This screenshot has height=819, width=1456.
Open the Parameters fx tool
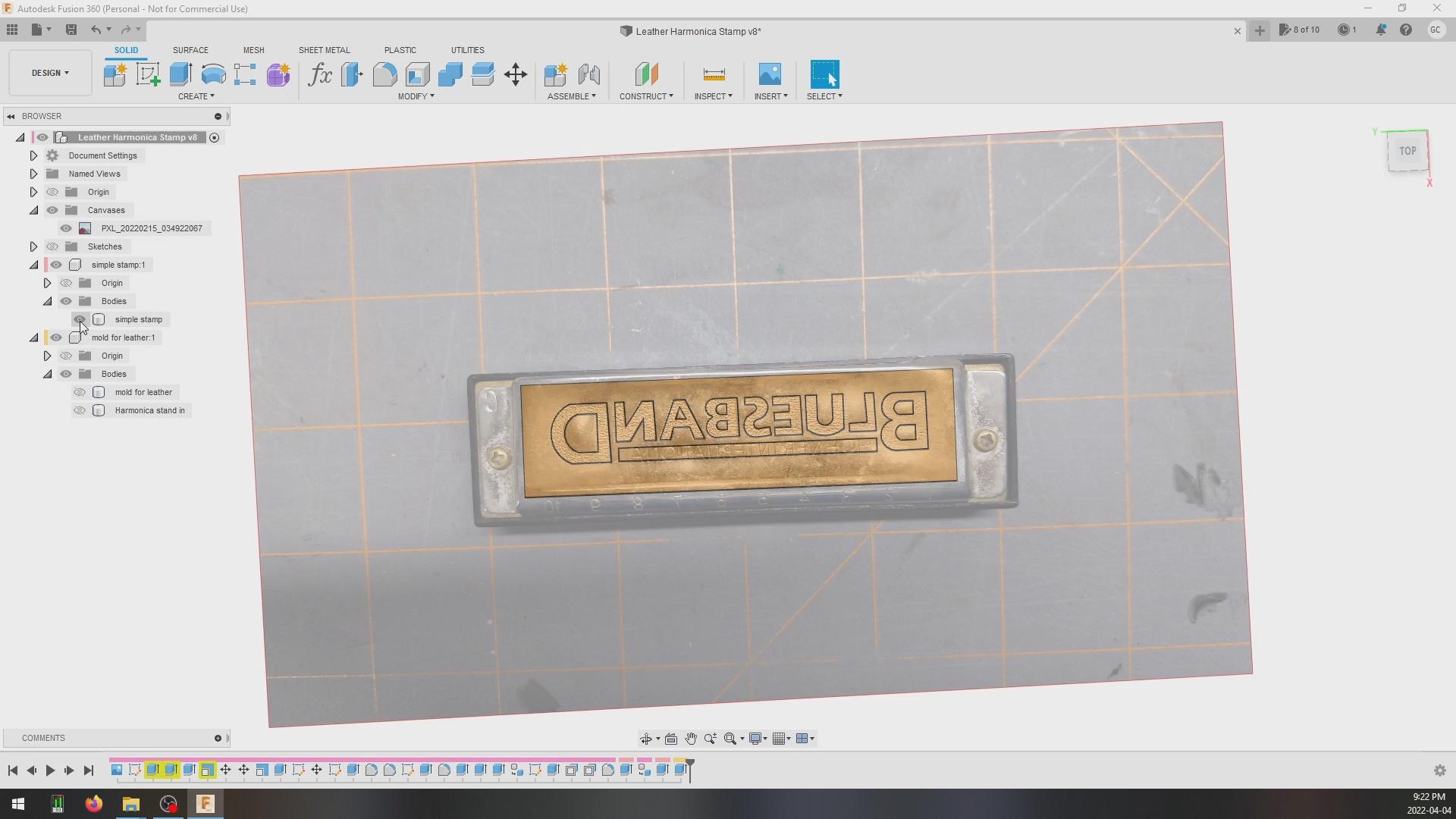(x=320, y=74)
